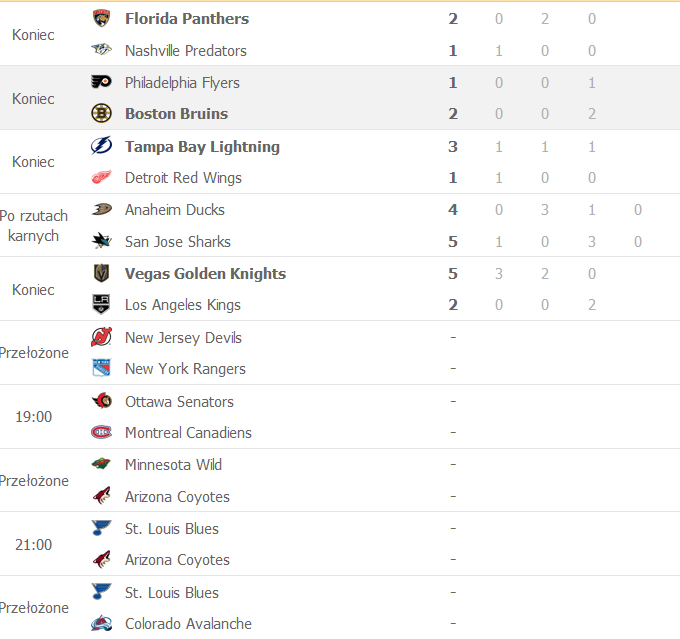
Task: Open the New York Rangers team name
Action: 185,369
